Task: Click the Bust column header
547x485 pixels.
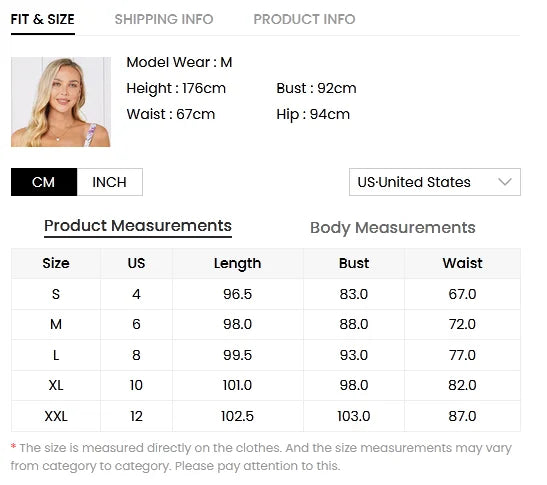Action: tap(354, 263)
